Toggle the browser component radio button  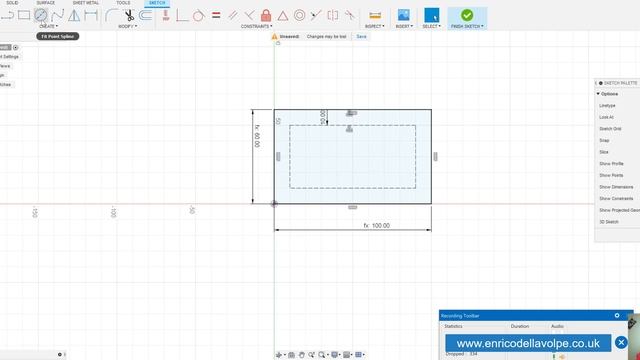click(x=16, y=48)
